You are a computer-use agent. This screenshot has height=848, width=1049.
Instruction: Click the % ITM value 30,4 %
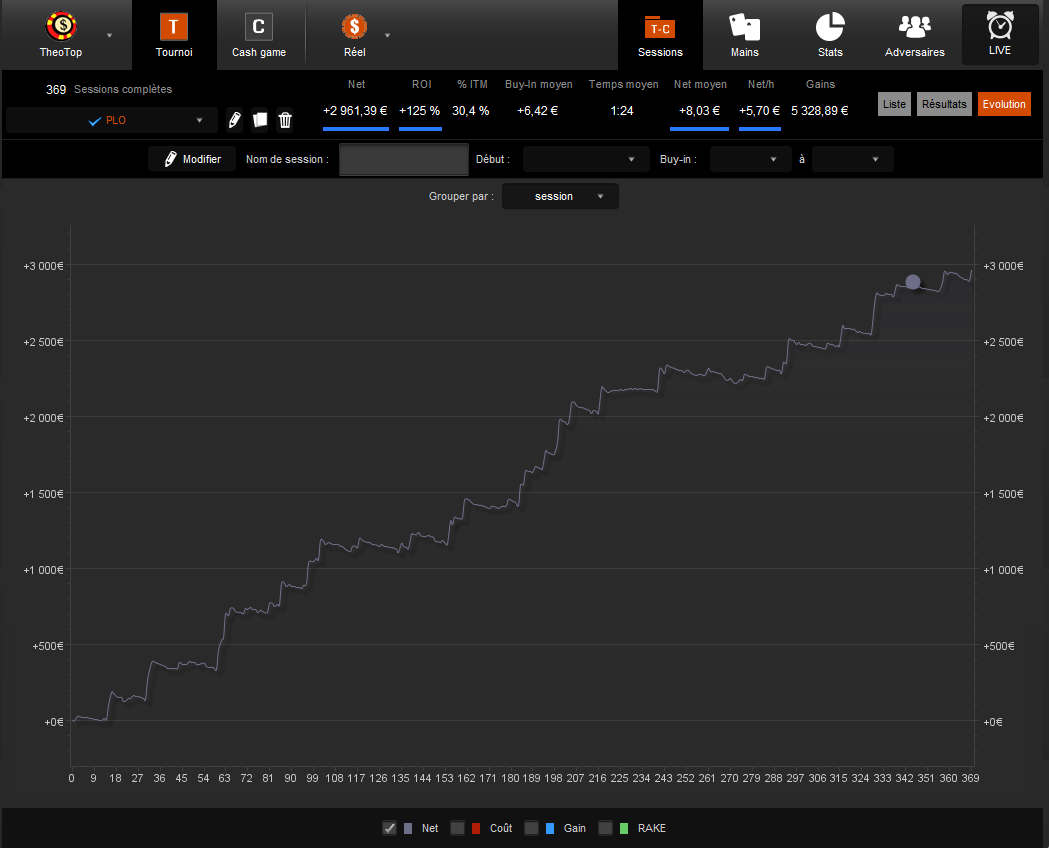470,111
